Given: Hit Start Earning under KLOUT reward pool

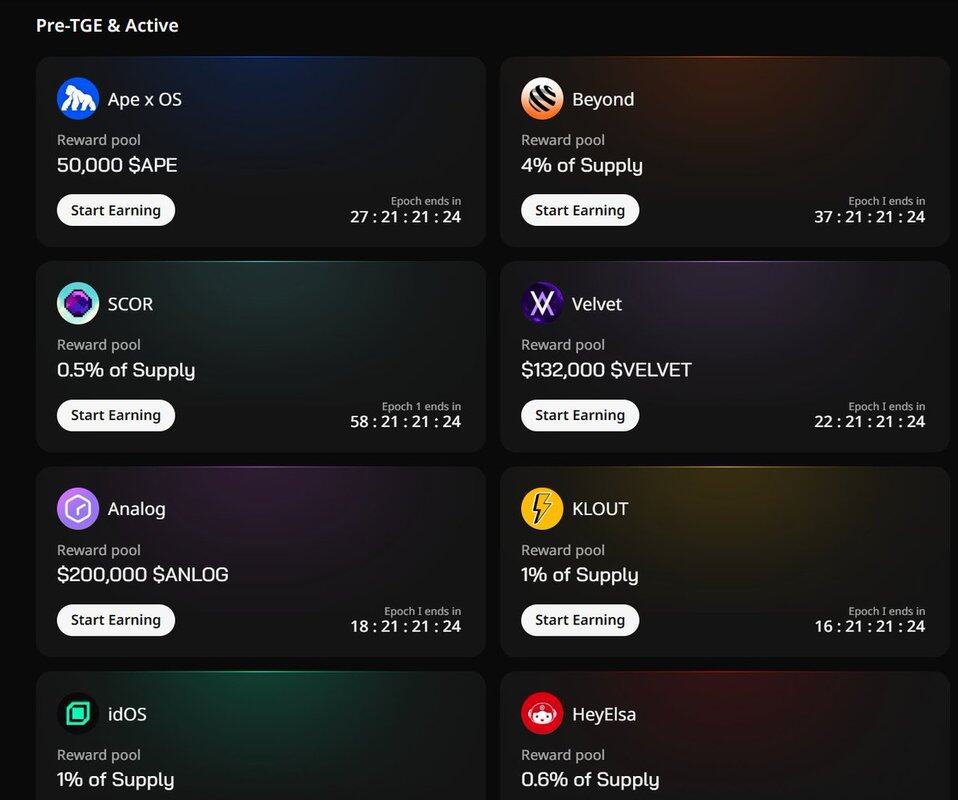Looking at the screenshot, I should [x=580, y=620].
